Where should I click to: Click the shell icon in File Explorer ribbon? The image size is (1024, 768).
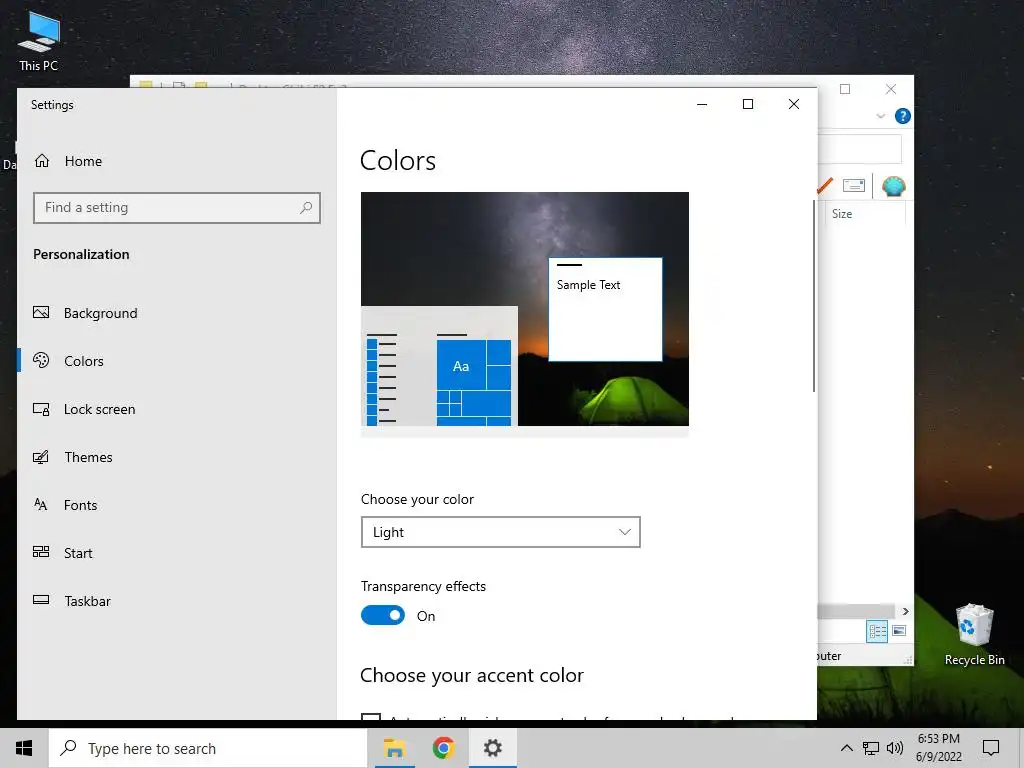click(x=893, y=186)
